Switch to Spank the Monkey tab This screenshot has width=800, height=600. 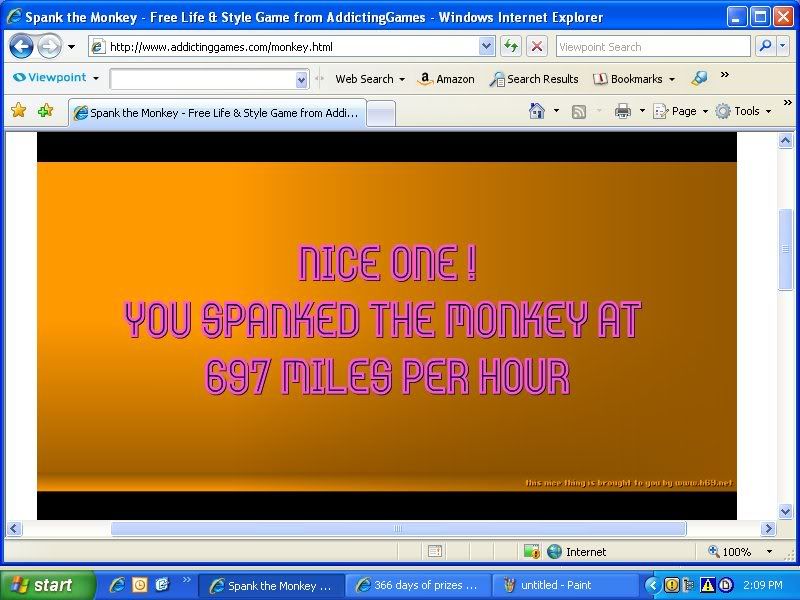217,113
